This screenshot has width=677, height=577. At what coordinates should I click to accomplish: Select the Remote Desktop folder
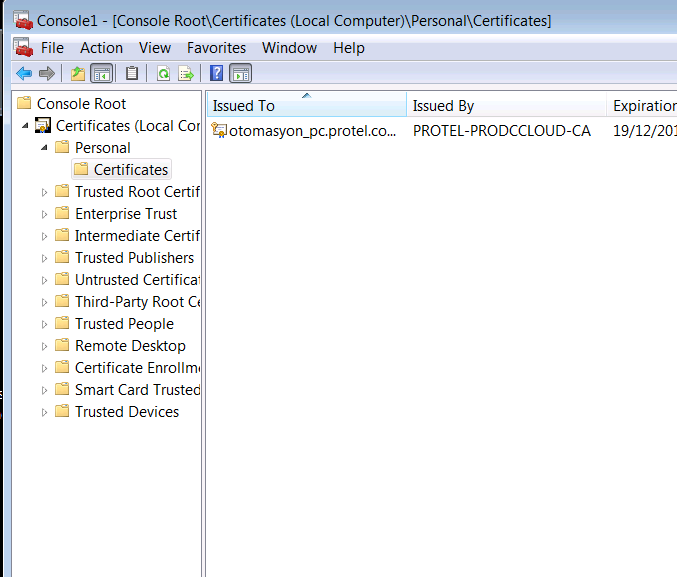130,346
